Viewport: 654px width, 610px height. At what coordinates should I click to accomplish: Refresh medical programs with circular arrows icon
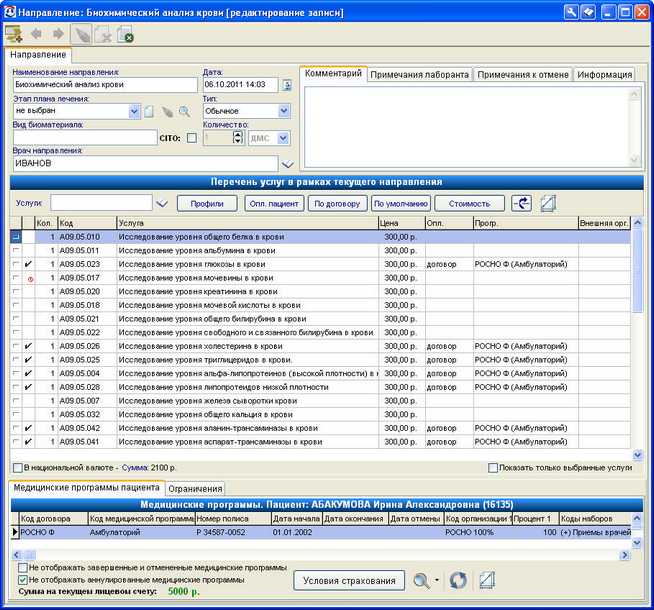click(x=458, y=580)
